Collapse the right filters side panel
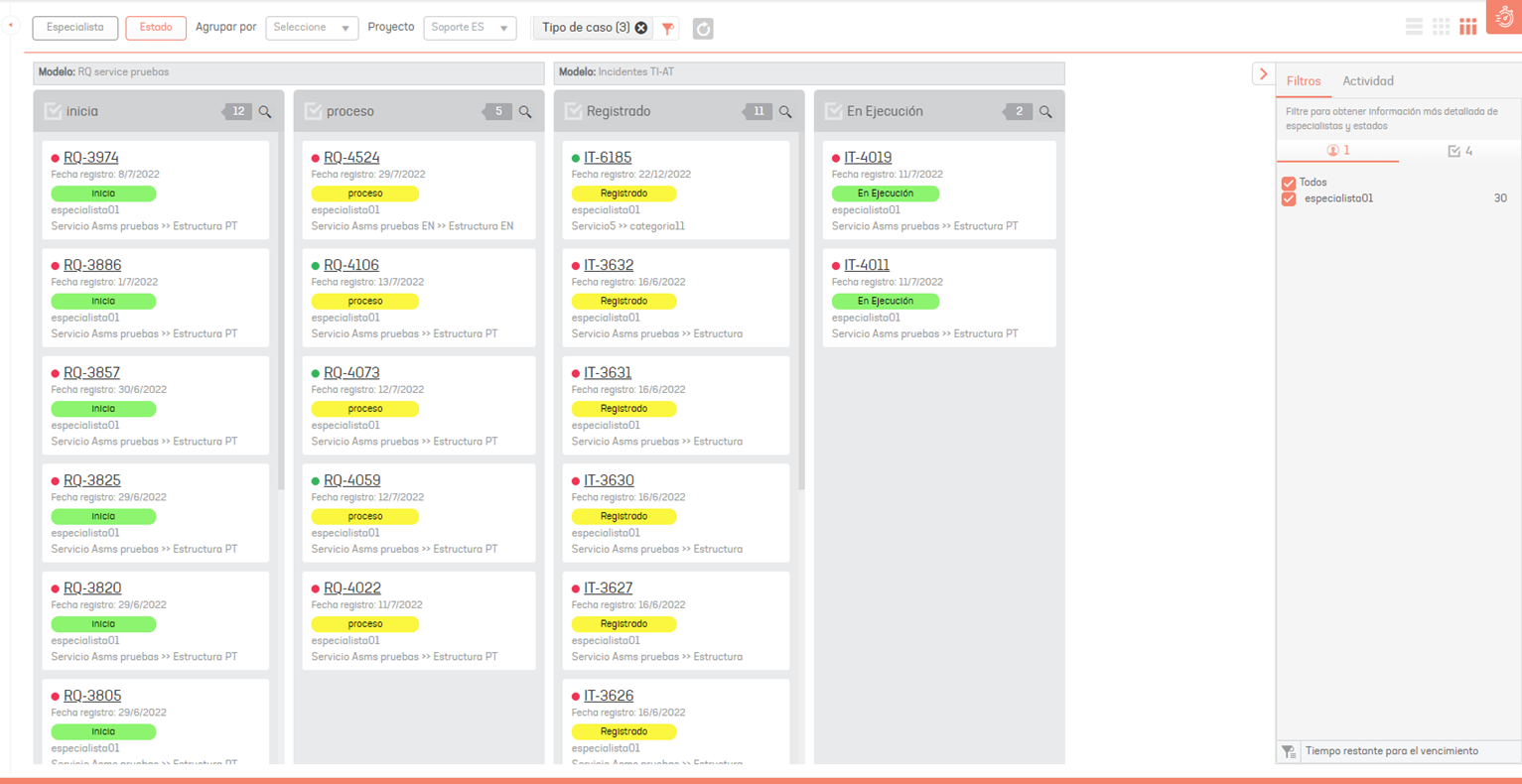This screenshot has height=784, width=1522. [x=1263, y=73]
